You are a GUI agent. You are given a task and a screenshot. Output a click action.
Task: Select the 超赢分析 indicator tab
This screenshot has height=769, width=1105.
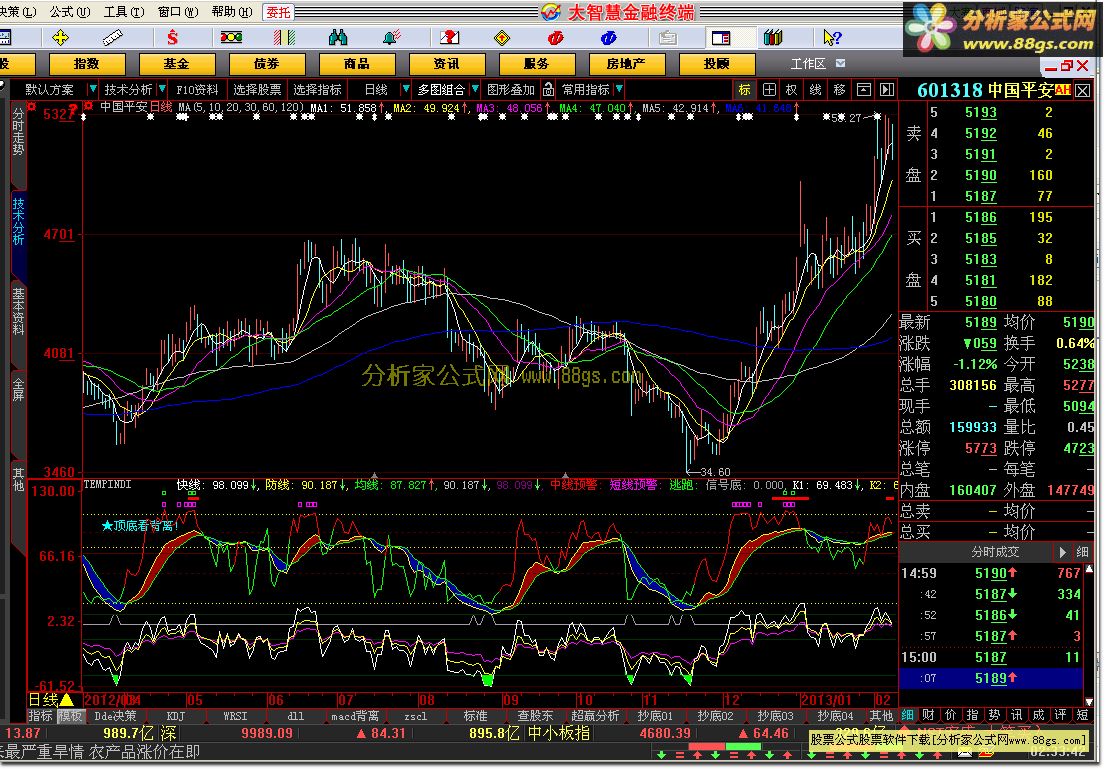(x=595, y=715)
